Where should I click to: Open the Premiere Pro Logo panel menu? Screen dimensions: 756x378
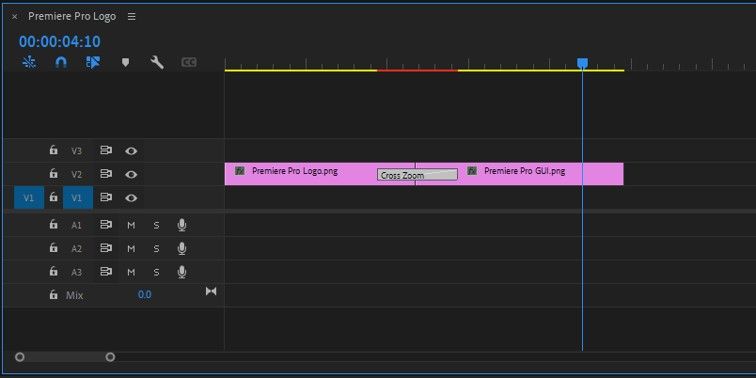click(x=132, y=16)
